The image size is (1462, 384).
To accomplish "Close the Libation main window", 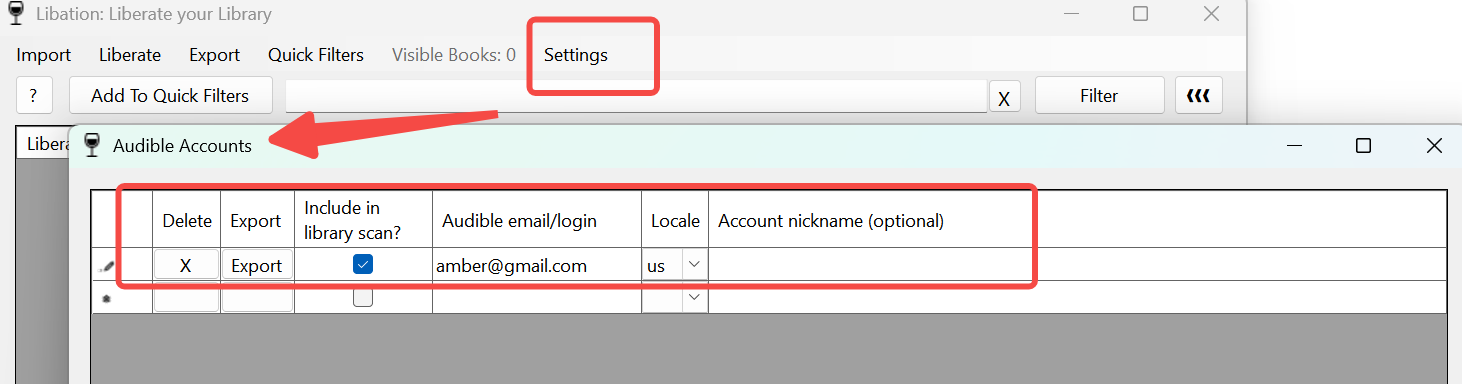I will tap(1211, 14).
